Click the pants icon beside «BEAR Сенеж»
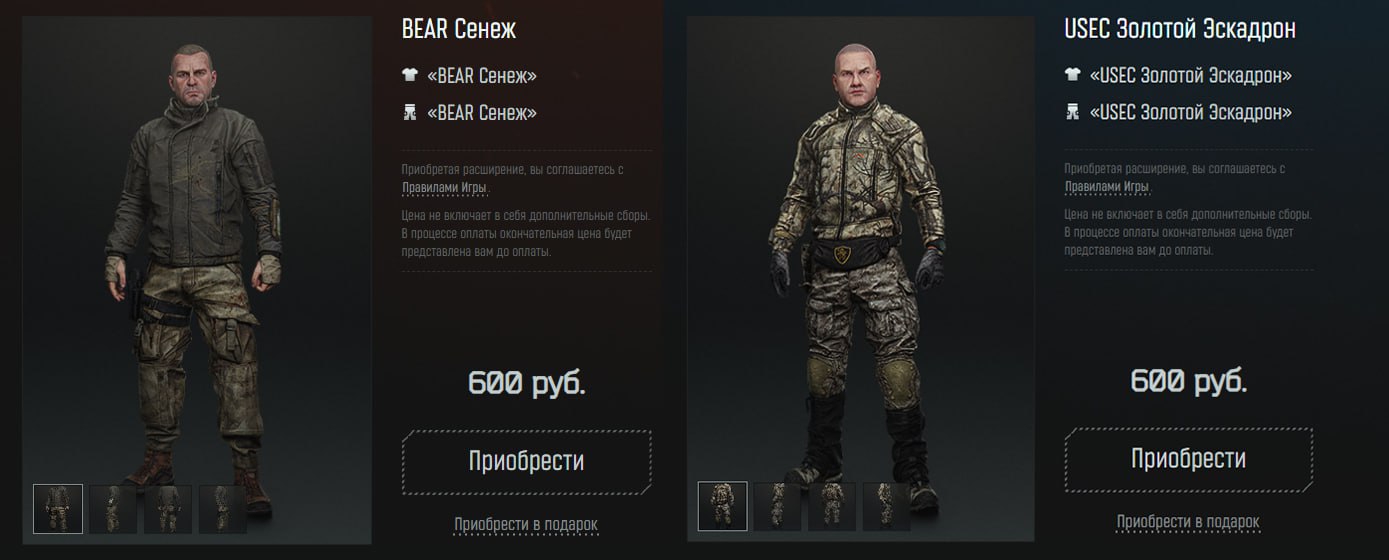 [409, 112]
